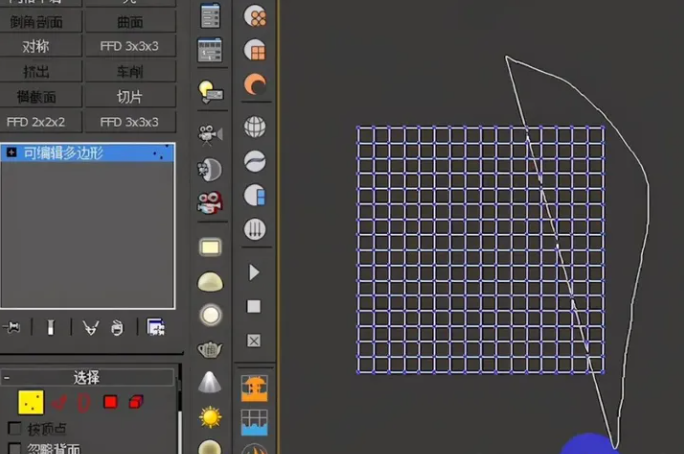Select Vertex sub-object level icon
684x454 pixels.
[31, 402]
